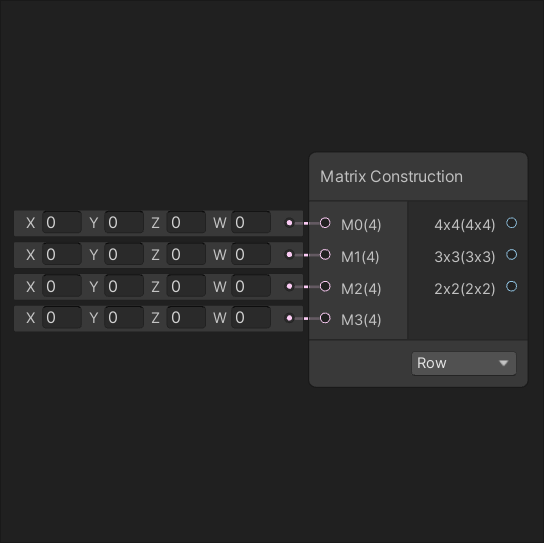Viewport: 544px width, 543px height.
Task: Select the Matrix Construction node title
Action: pos(391,177)
